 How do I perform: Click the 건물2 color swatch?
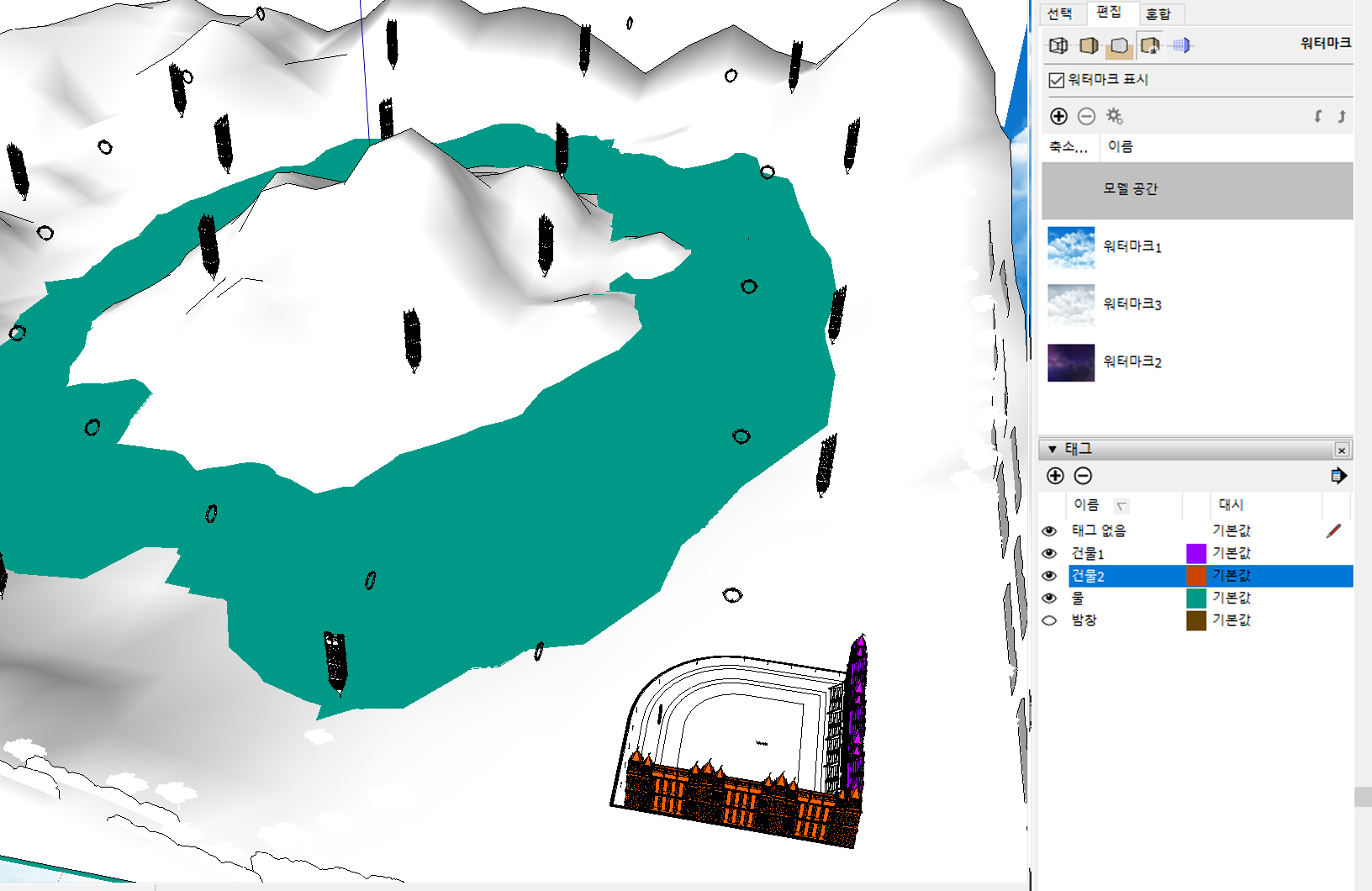pyautogui.click(x=1196, y=576)
